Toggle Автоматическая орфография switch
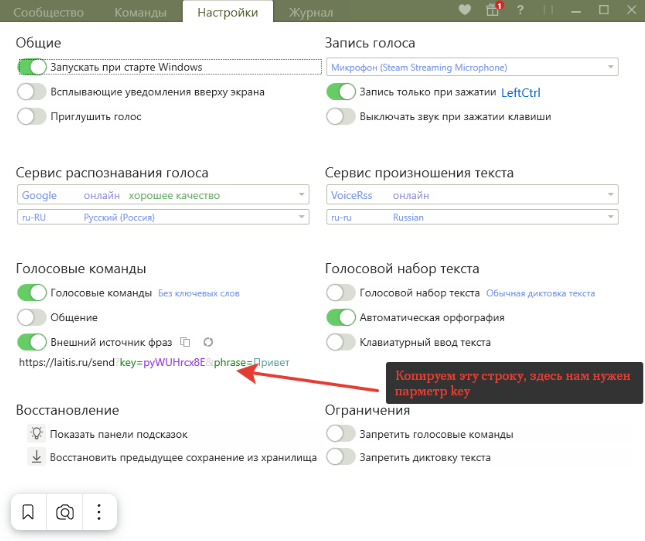 [x=341, y=318]
